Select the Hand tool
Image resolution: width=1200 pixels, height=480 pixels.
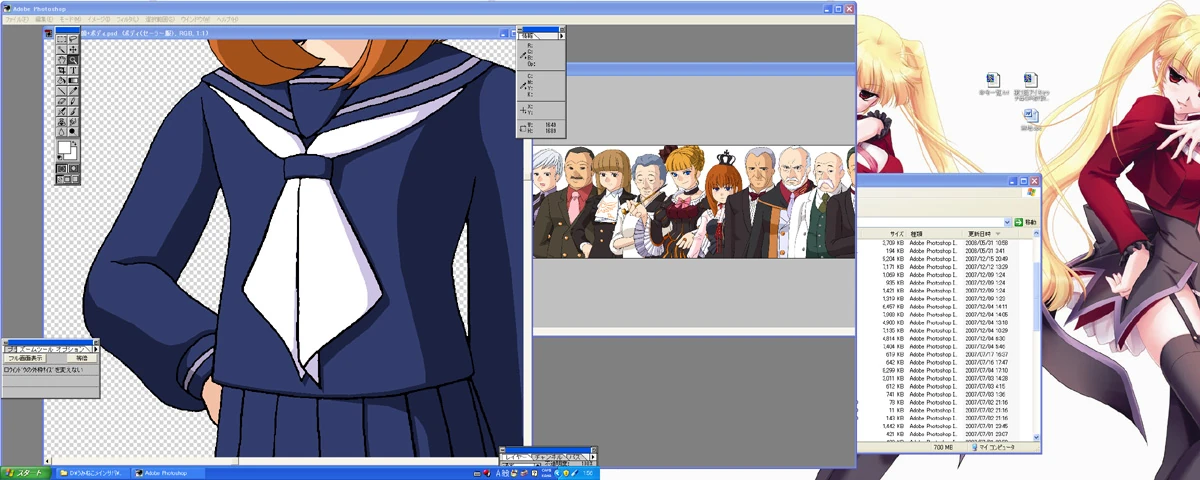point(62,59)
